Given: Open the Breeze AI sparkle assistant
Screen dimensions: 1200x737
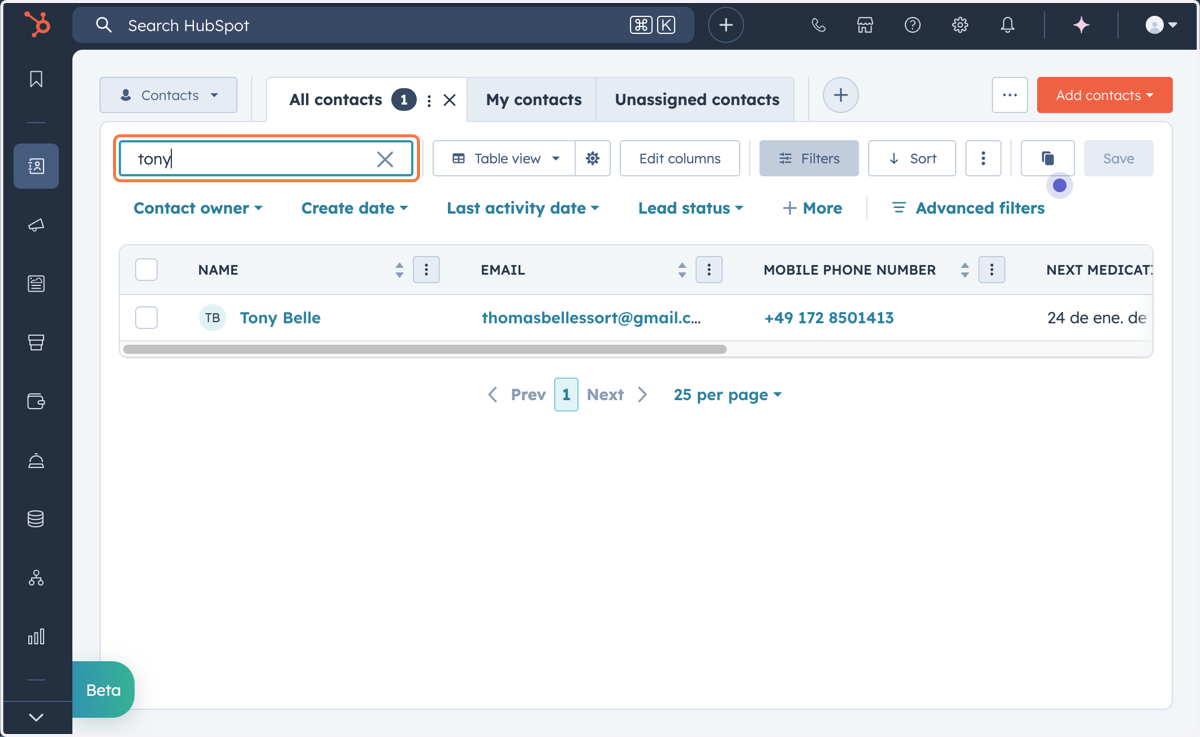Looking at the screenshot, I should click(x=1081, y=25).
